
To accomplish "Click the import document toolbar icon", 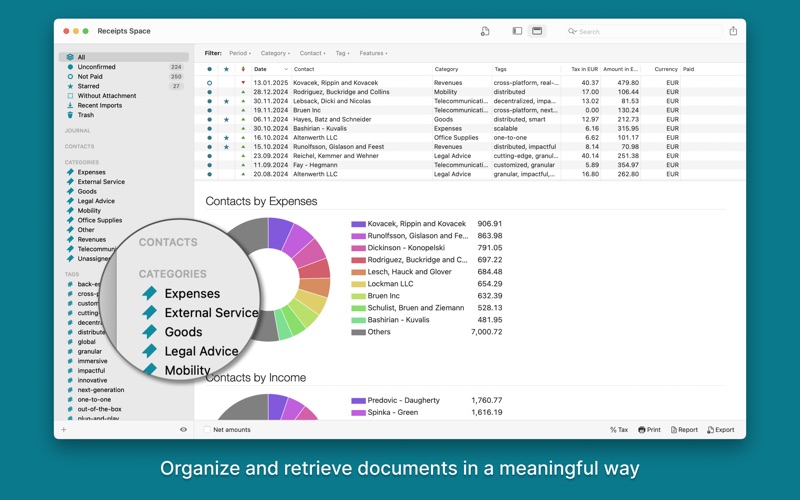I will 485,31.
